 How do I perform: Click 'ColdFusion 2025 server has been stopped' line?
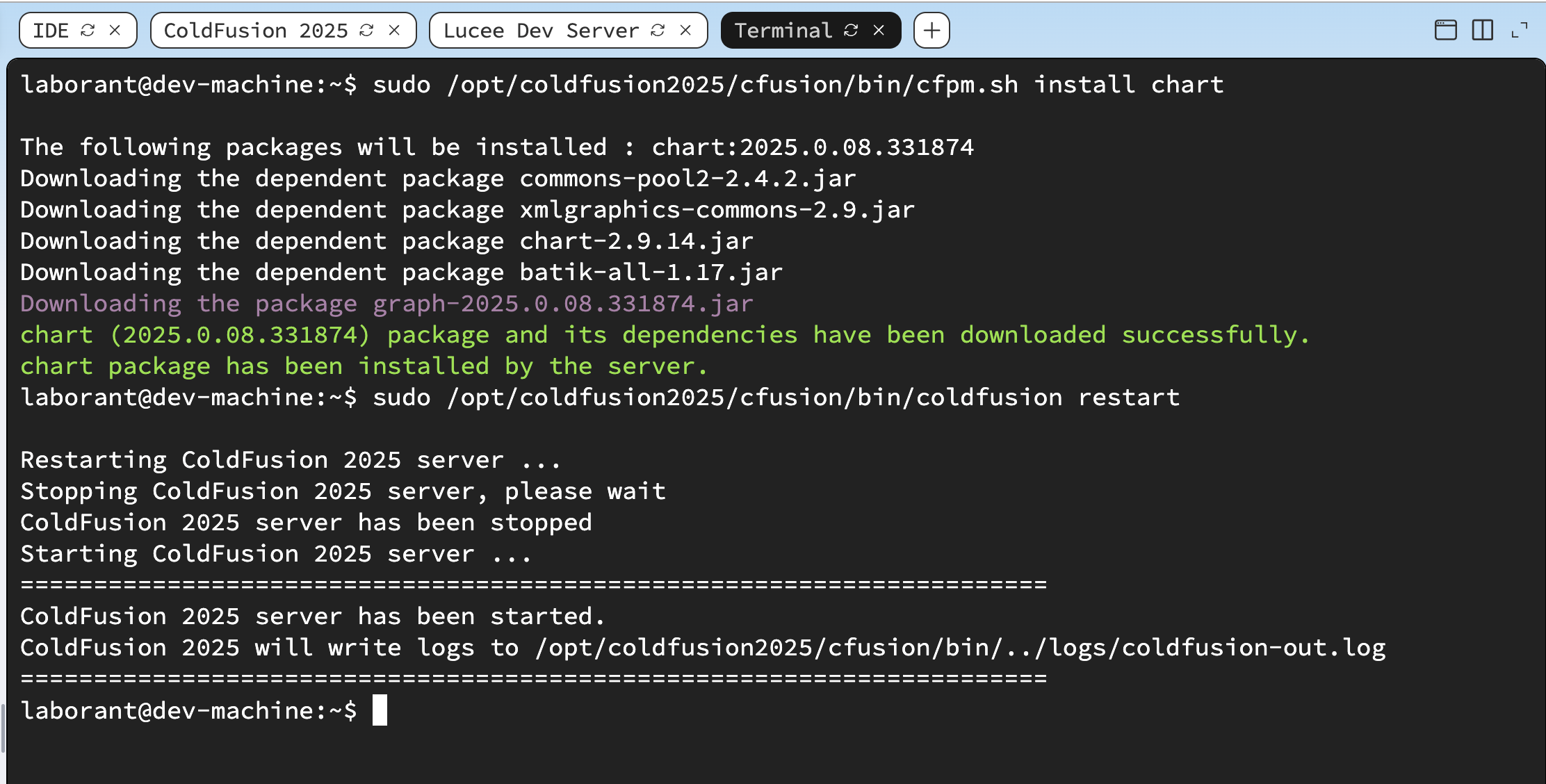coord(306,523)
